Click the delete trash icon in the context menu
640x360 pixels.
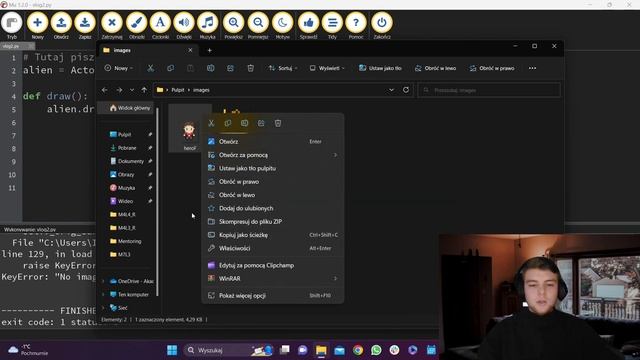click(278, 123)
